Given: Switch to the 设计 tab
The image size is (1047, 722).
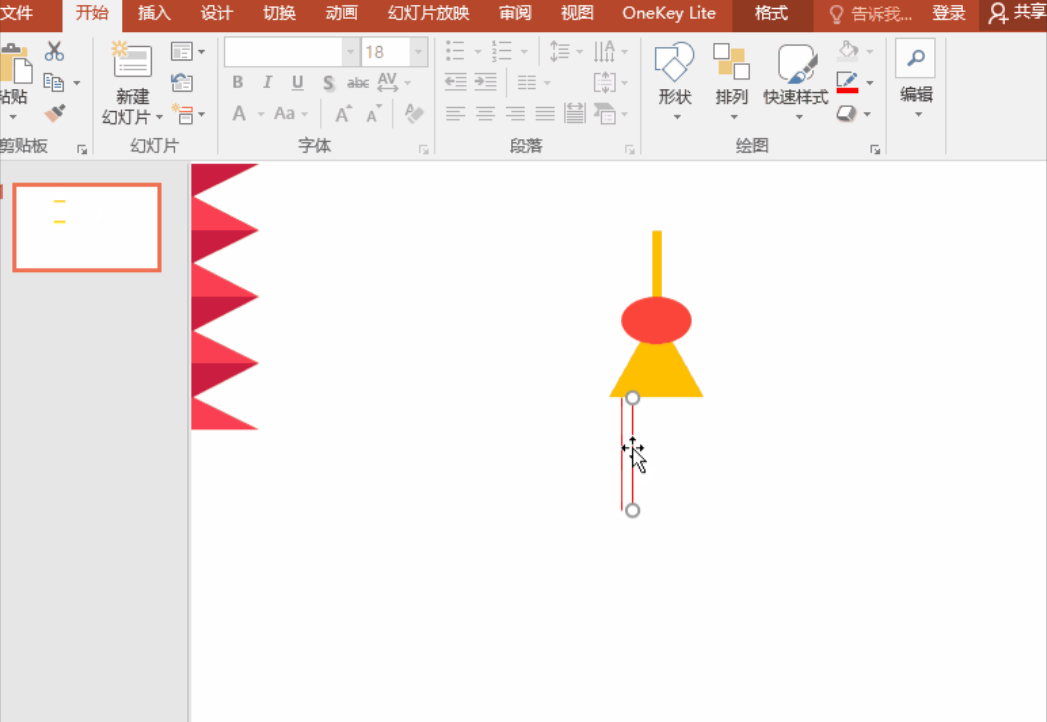Looking at the screenshot, I should coord(216,13).
